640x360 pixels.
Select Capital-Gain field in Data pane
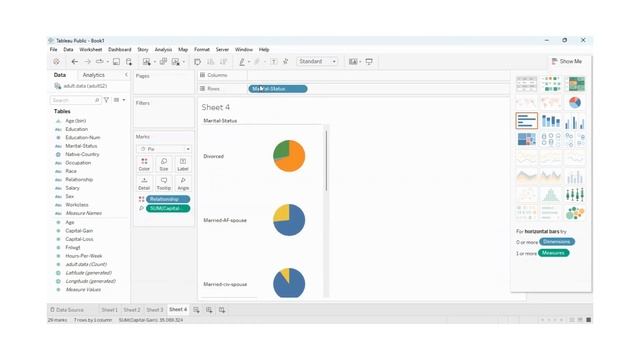click(79, 231)
